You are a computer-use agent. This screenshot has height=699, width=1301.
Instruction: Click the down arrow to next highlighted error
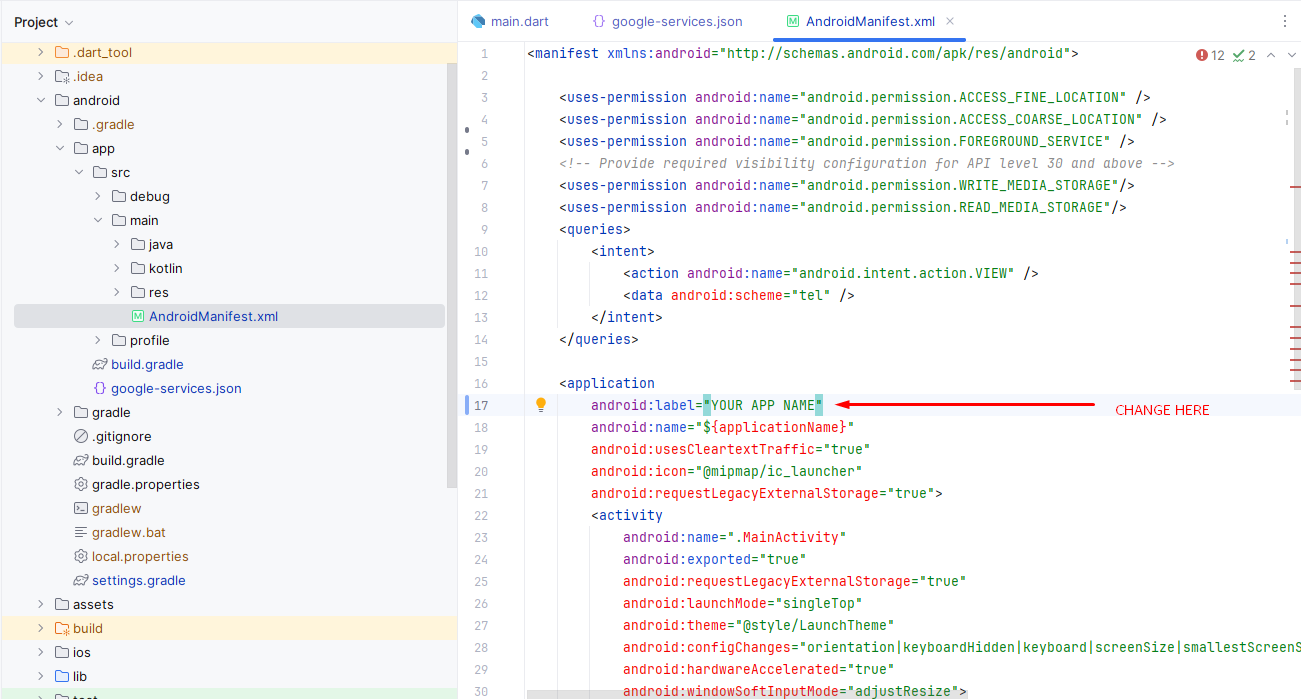pyautogui.click(x=1292, y=55)
